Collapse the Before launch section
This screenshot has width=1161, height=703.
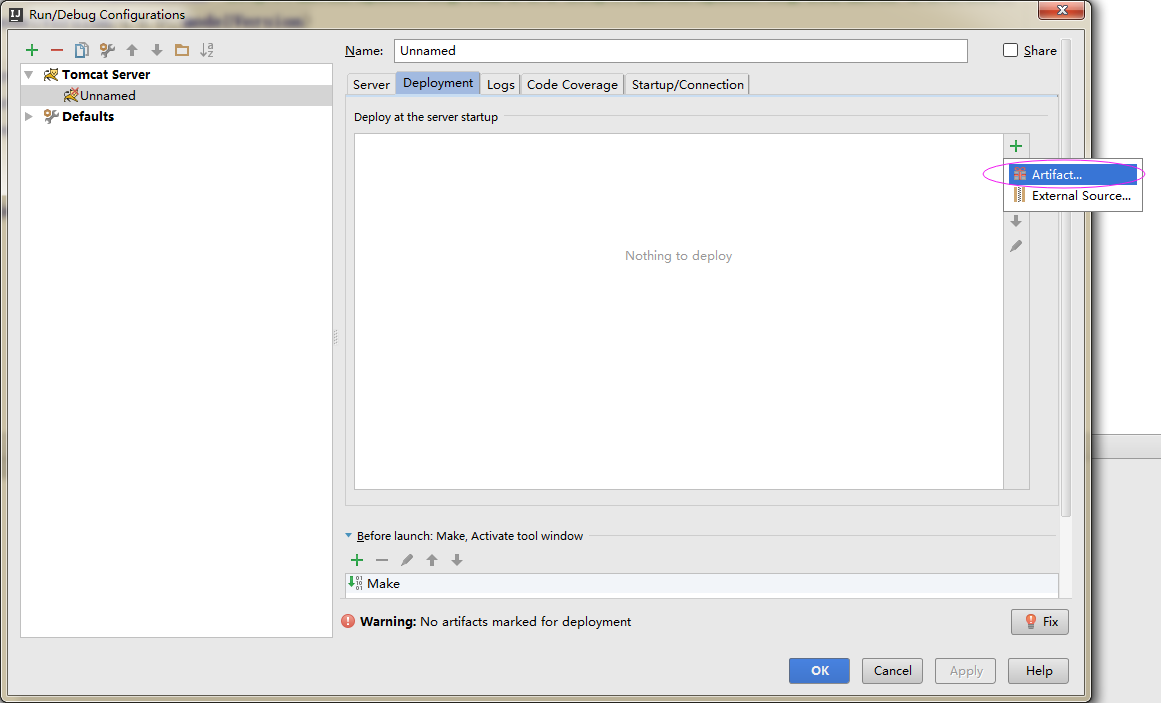pos(349,536)
